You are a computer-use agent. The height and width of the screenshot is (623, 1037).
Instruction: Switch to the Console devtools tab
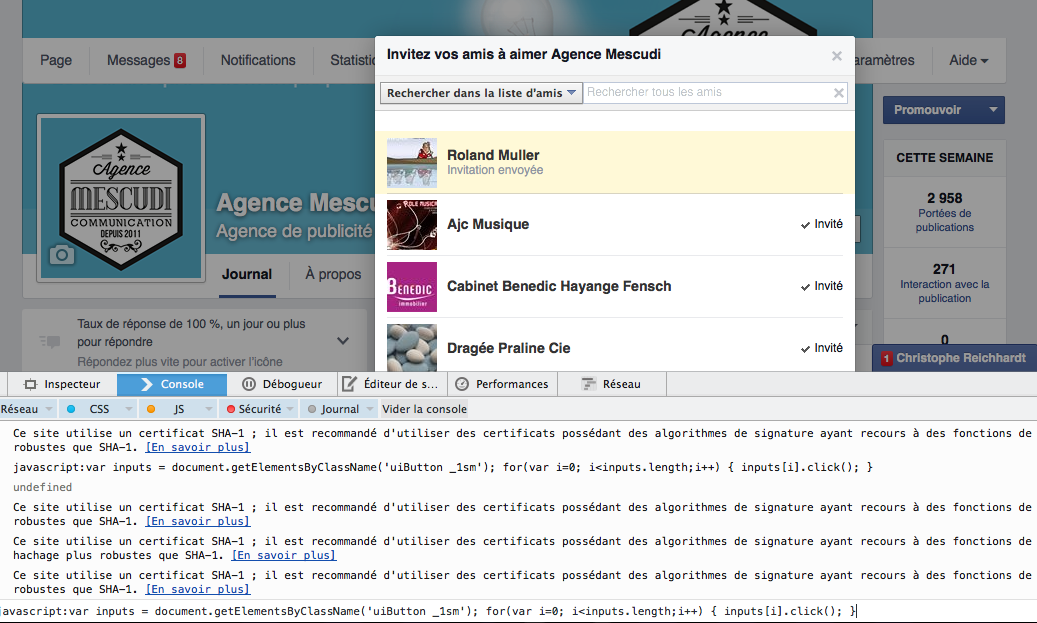click(172, 384)
